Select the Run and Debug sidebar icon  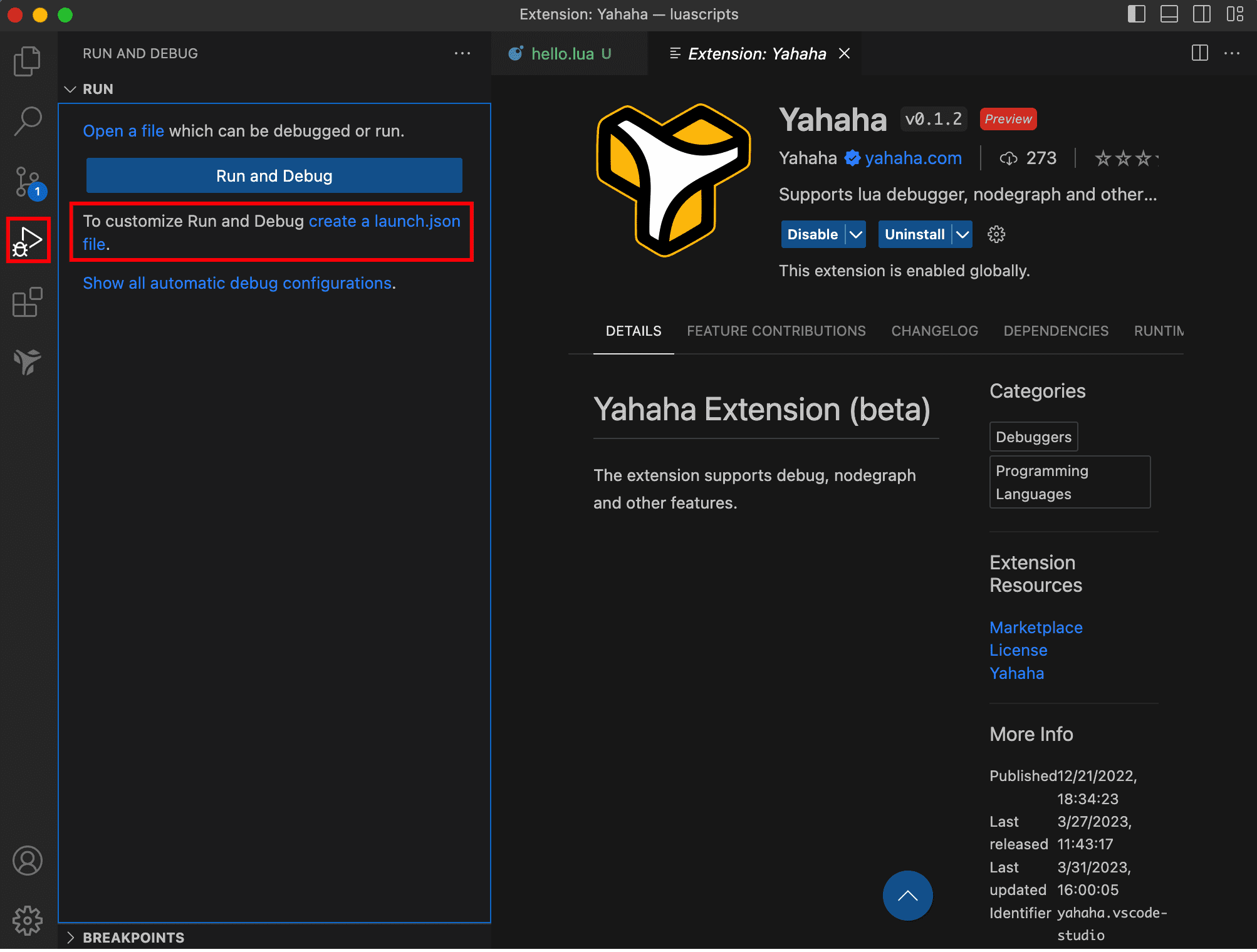coord(27,240)
